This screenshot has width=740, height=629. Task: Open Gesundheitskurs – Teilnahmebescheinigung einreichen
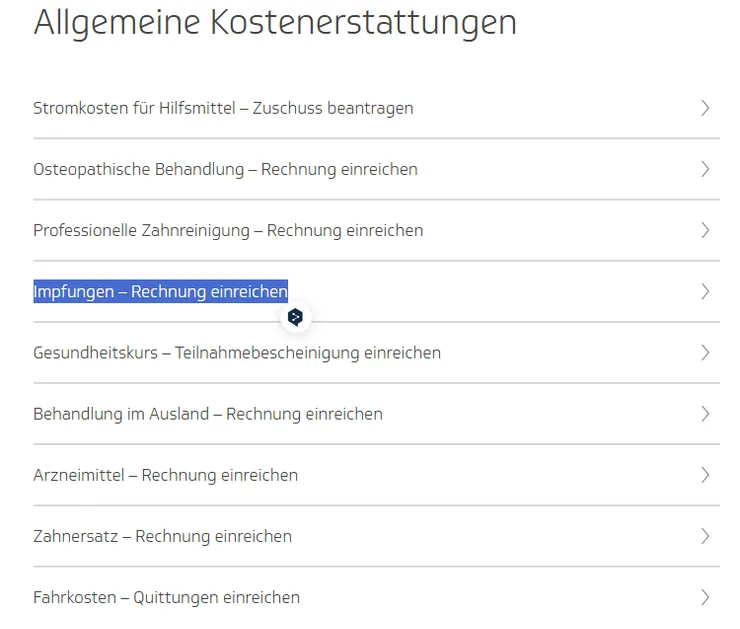coord(237,352)
